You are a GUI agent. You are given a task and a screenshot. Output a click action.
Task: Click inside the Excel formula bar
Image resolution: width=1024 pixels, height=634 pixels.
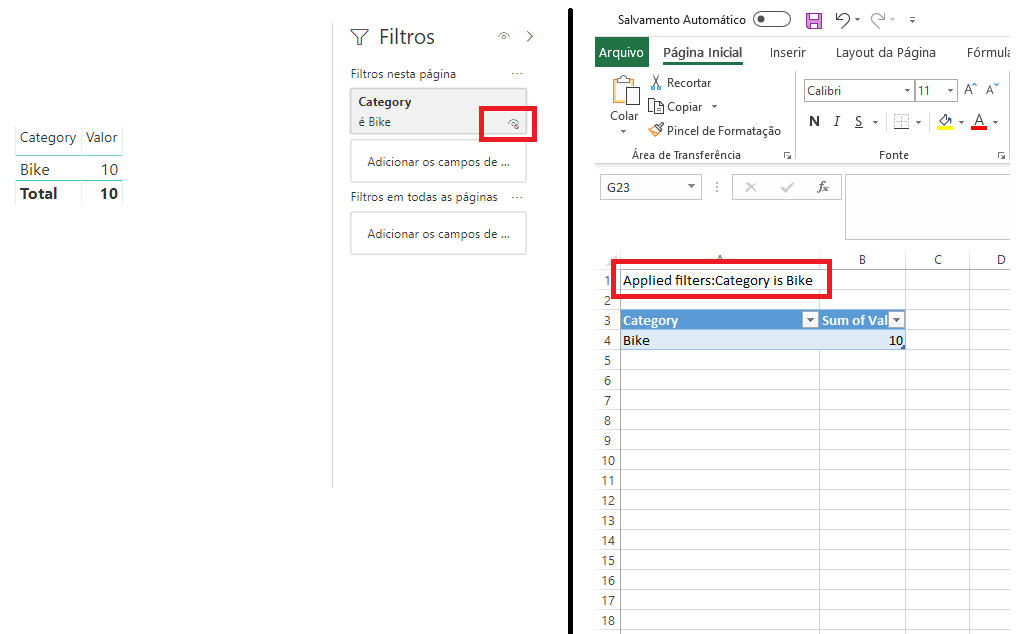(928, 207)
